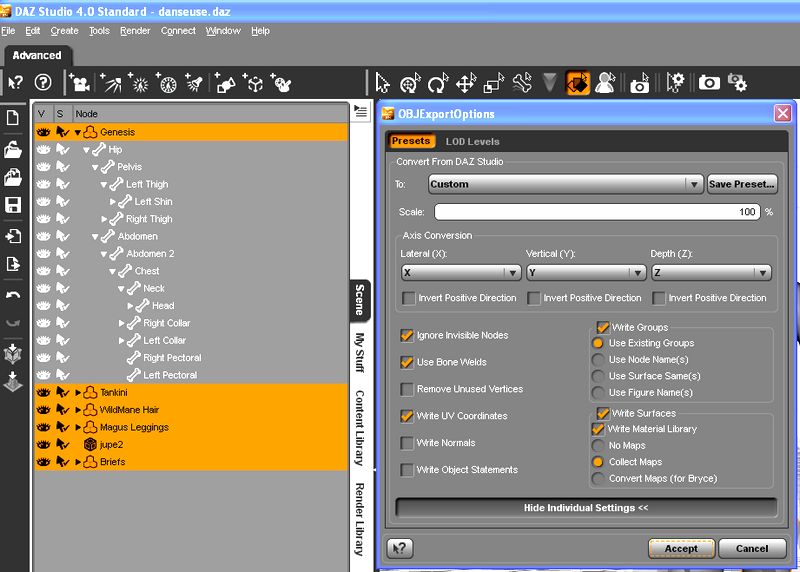
Task: Select the node selection arrow tool
Action: (382, 83)
